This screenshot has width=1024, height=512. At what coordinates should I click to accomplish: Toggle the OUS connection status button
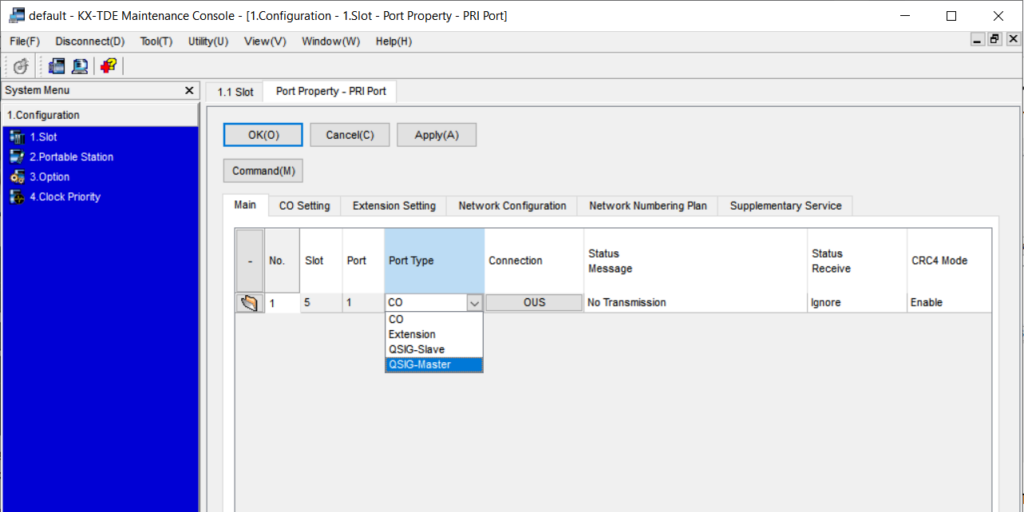point(534,302)
